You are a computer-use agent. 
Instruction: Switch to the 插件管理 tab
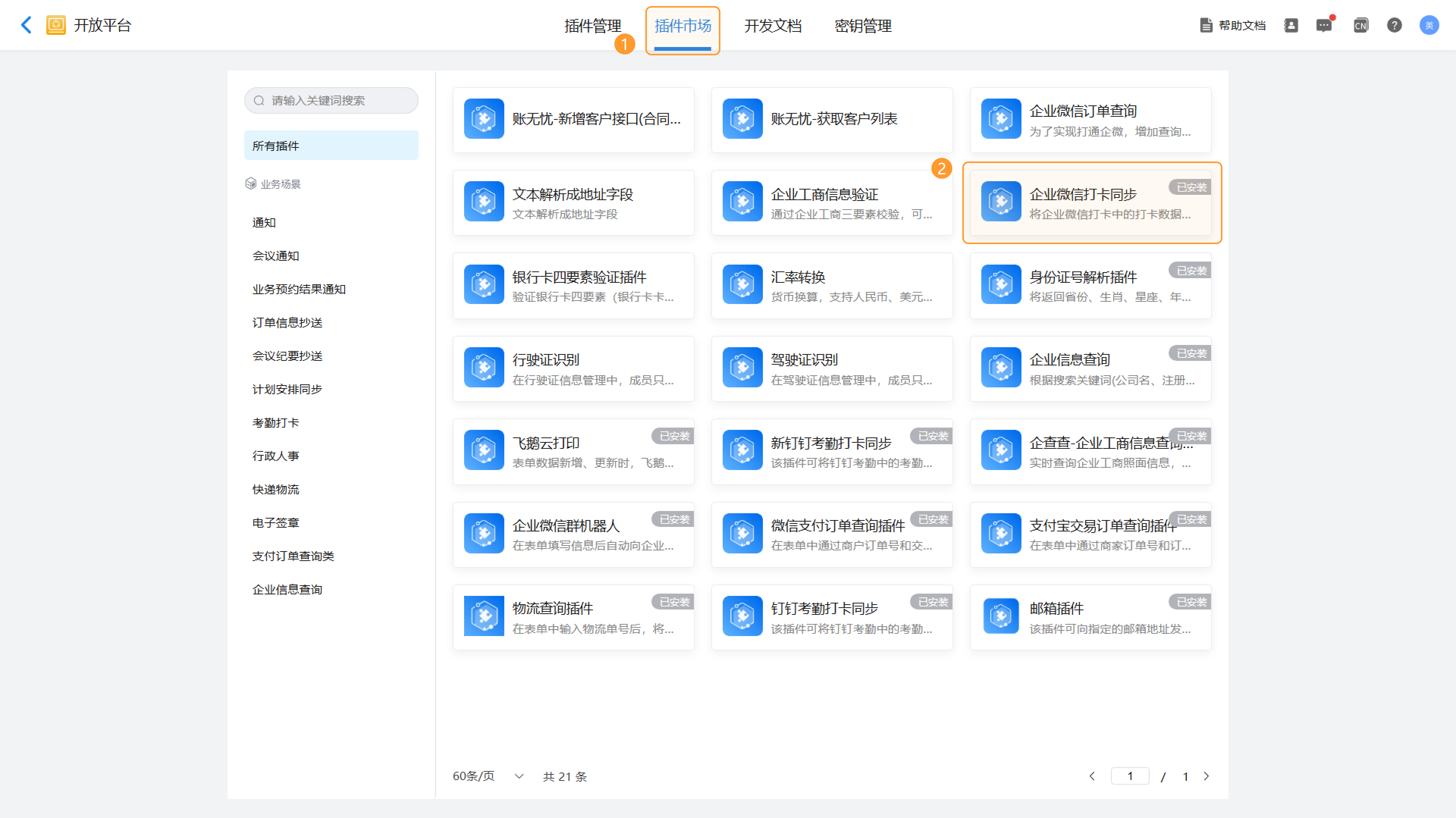coord(592,26)
